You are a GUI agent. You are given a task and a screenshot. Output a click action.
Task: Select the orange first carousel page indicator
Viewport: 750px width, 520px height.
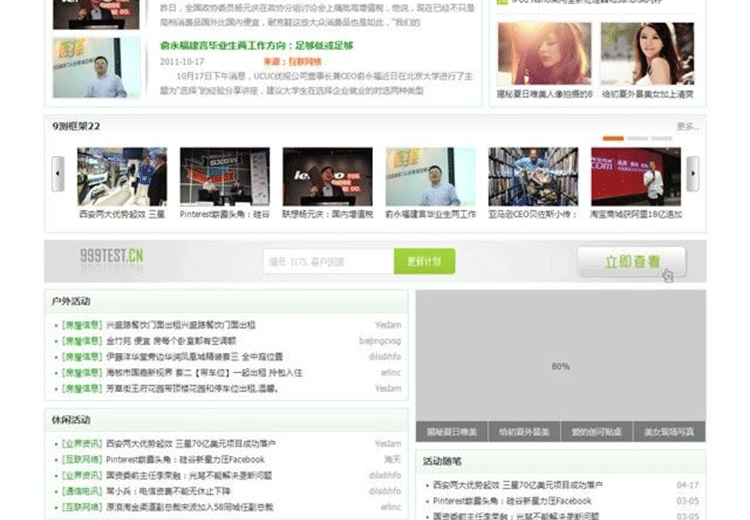point(613,139)
